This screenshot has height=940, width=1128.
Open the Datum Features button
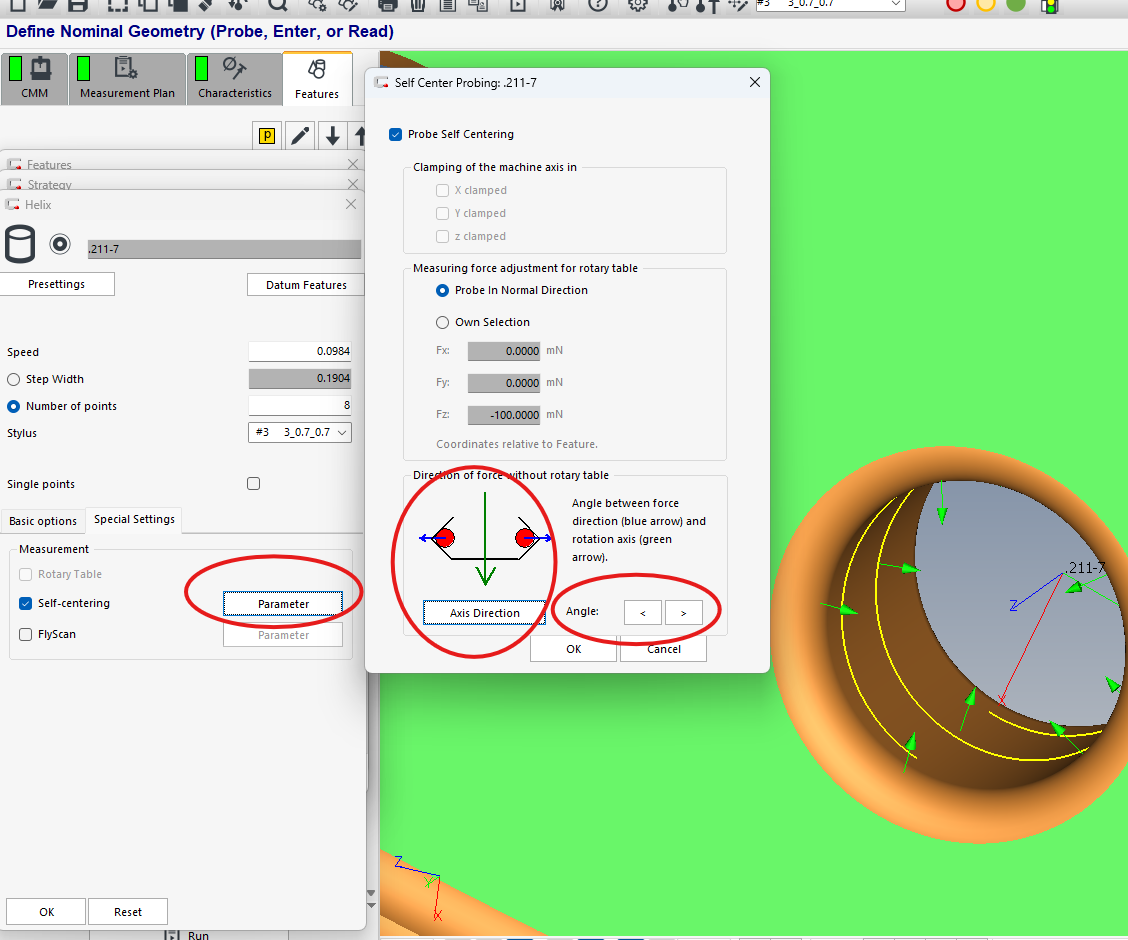[305, 285]
